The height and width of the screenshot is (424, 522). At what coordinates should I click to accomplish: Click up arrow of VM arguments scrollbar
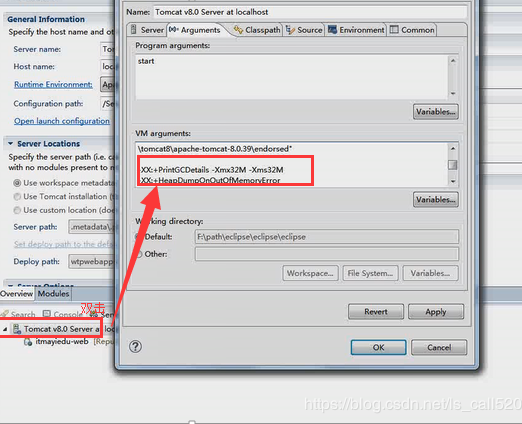click(x=453, y=148)
